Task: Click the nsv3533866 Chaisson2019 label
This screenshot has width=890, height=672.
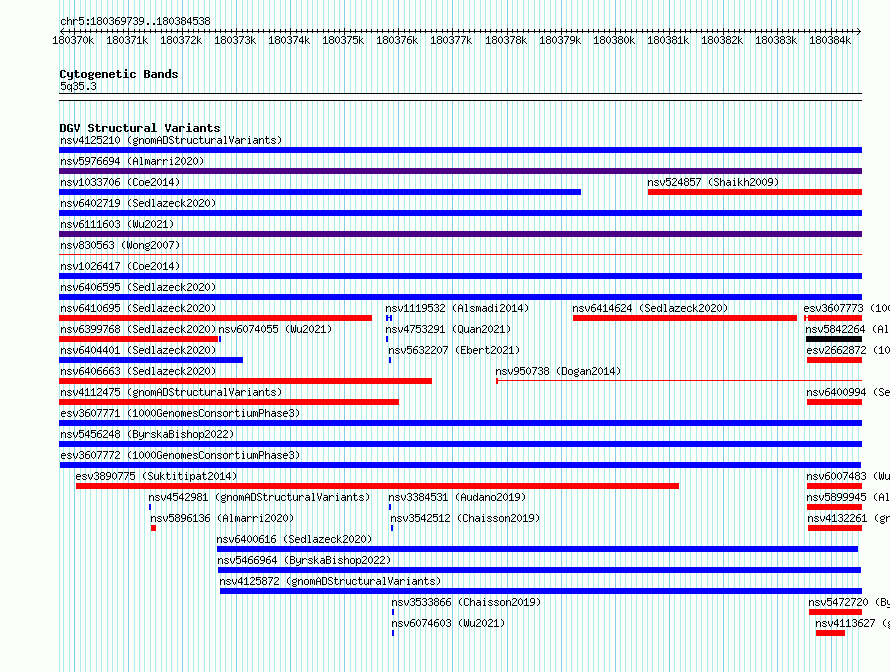Action: click(x=466, y=602)
